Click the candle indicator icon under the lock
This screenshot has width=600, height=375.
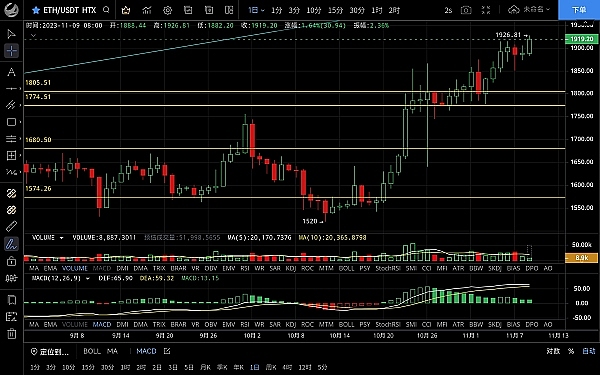(11, 278)
